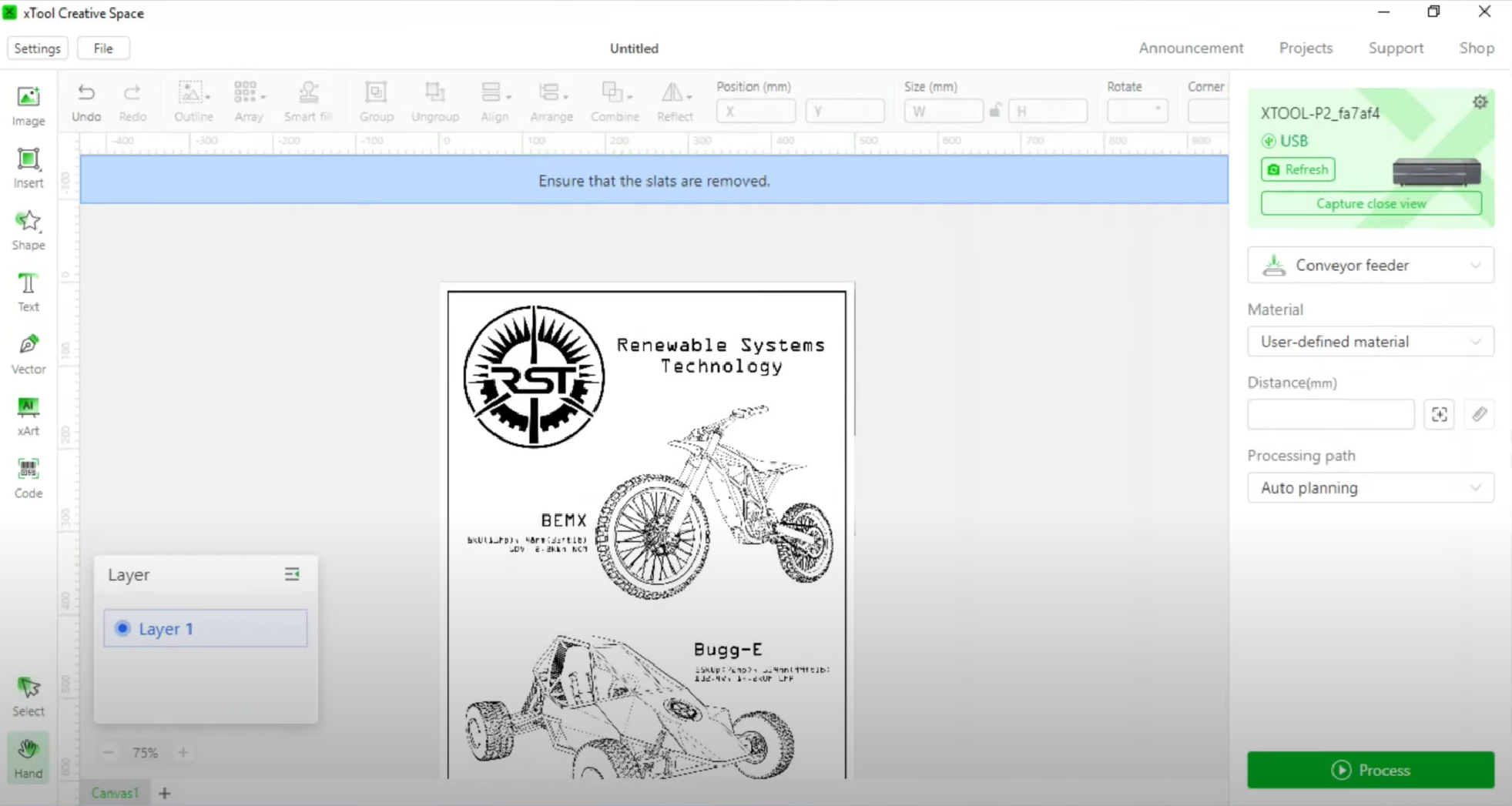Click the Distance input field
This screenshot has width=1512, height=806.
pos(1330,415)
